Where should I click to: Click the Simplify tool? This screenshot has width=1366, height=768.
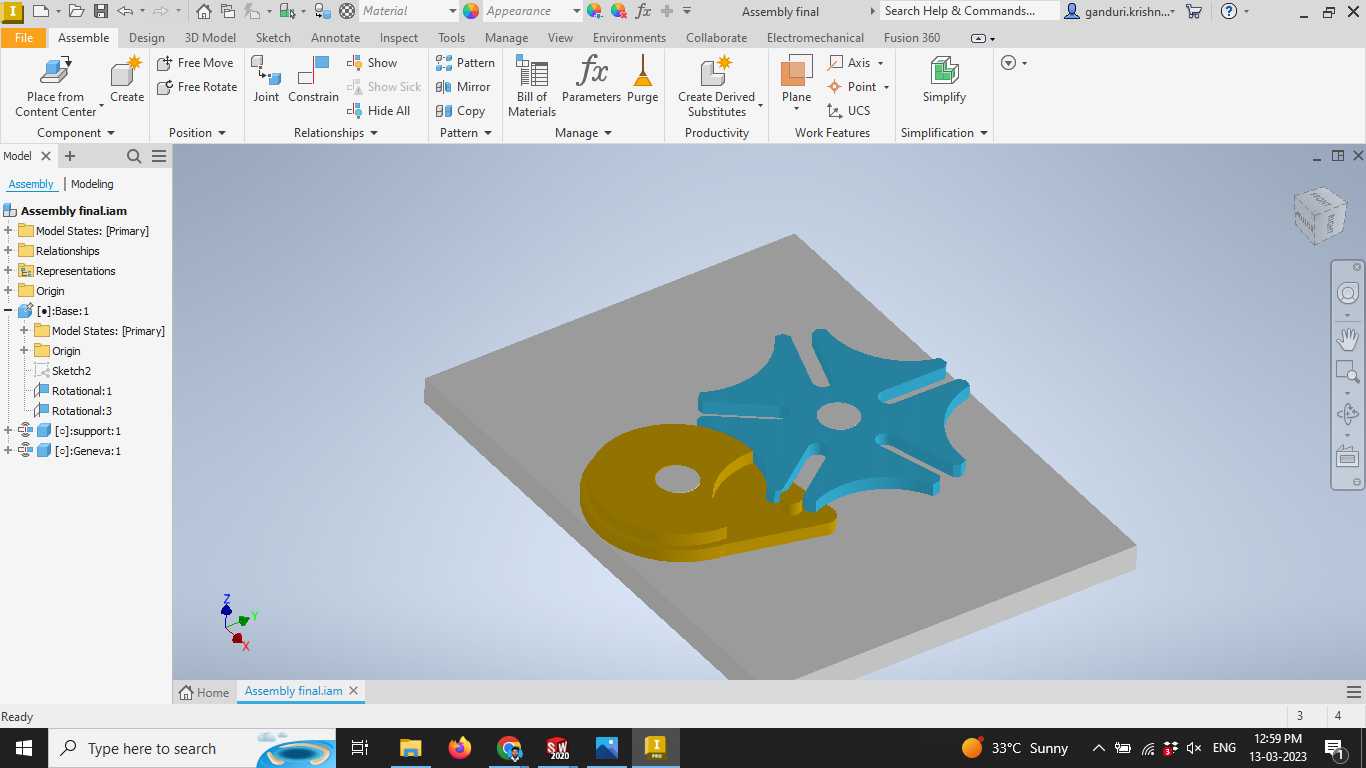point(944,79)
